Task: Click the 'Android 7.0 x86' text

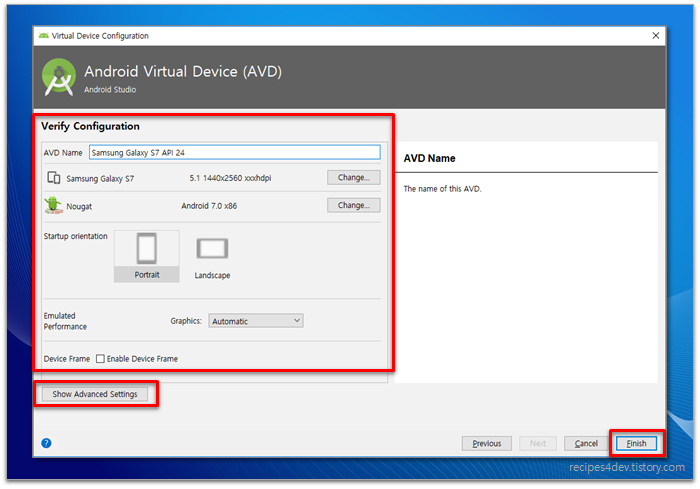Action: [209, 206]
